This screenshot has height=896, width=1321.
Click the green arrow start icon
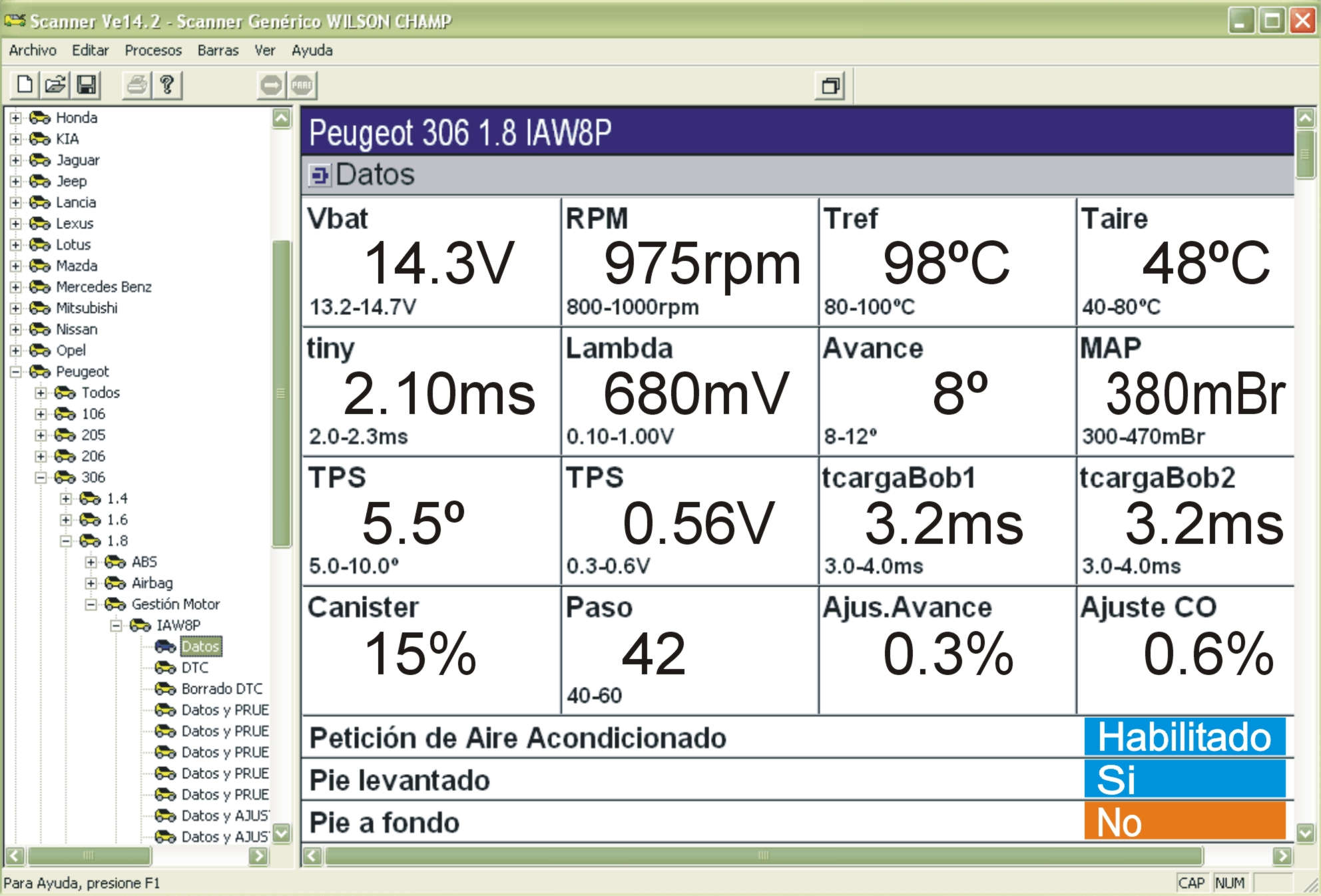click(271, 85)
